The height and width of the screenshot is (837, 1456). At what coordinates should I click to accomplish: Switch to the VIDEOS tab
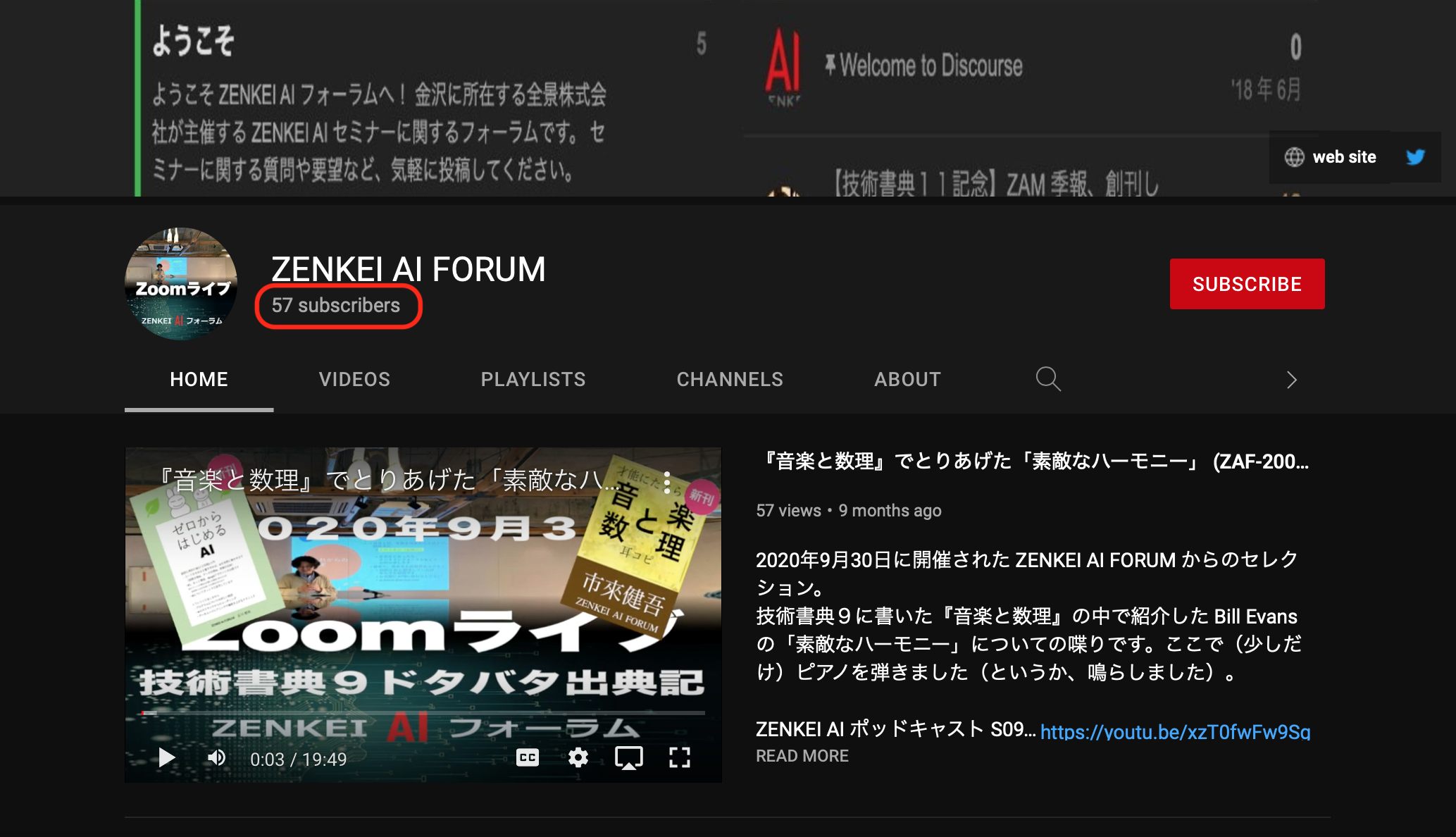pos(354,379)
